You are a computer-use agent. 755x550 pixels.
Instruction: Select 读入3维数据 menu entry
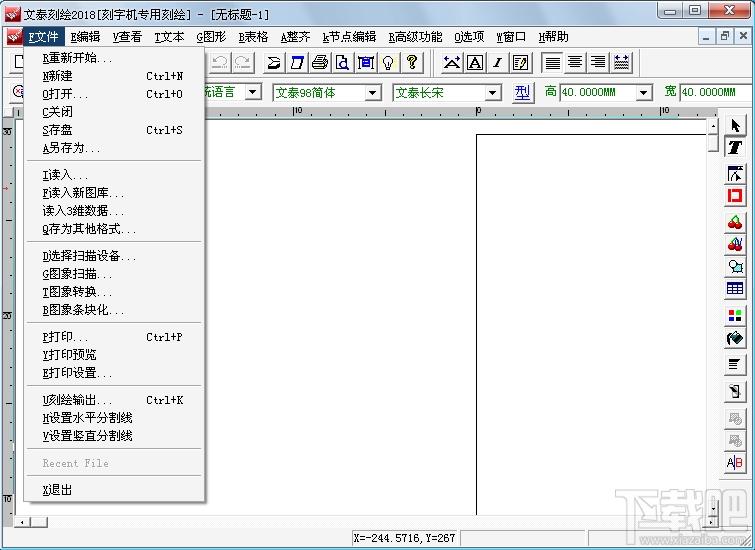point(115,211)
